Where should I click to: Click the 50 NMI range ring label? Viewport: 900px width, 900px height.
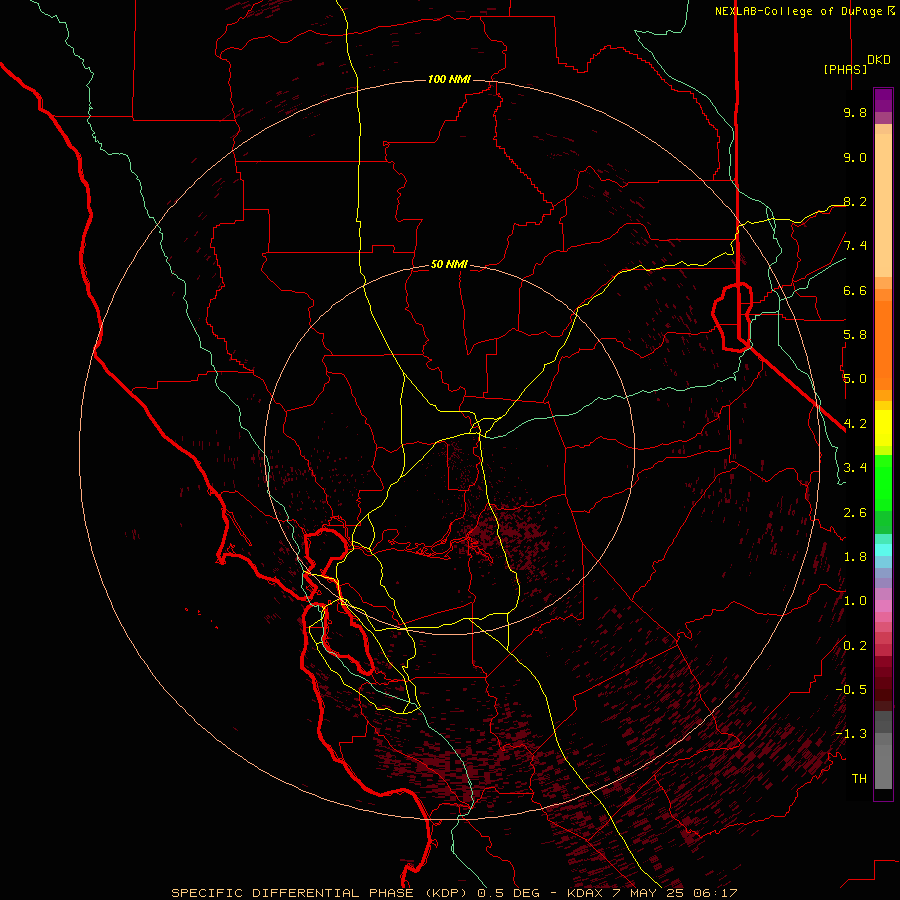(x=449, y=264)
